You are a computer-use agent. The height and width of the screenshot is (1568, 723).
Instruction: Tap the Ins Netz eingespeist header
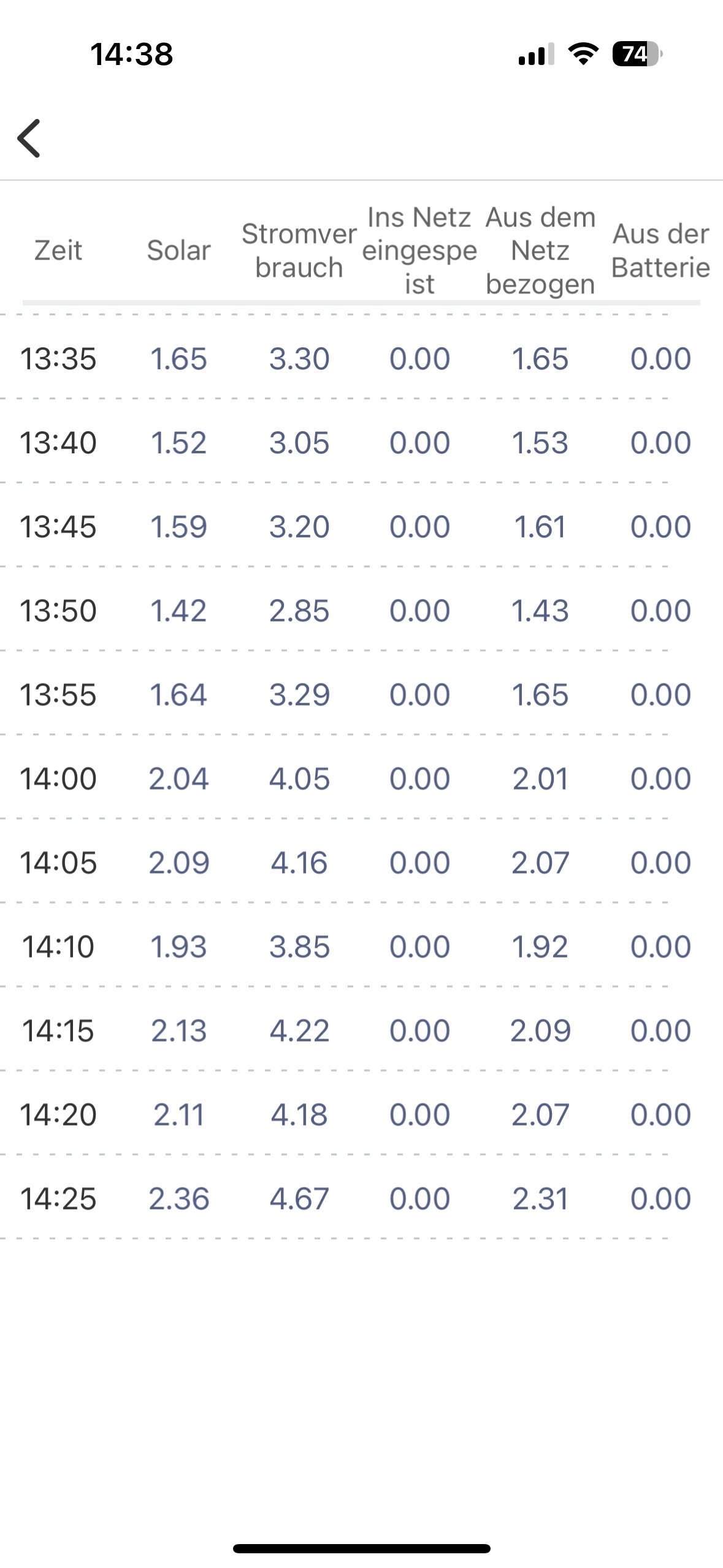click(419, 250)
